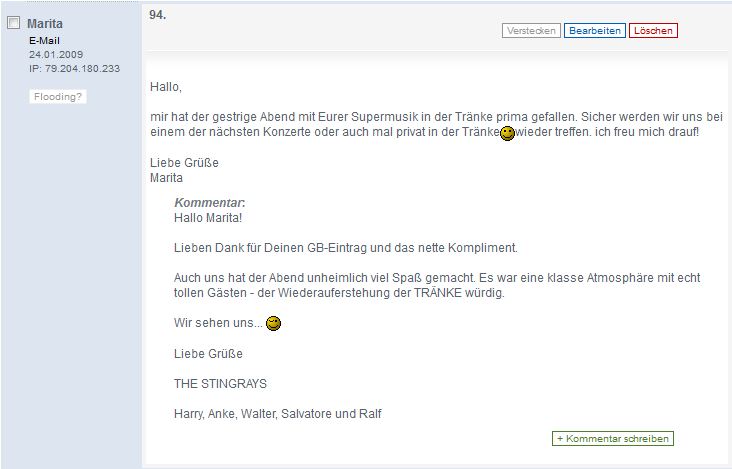Viewport: 732px width, 469px height.
Task: Click the Kommentar heading label
Action: point(210,203)
